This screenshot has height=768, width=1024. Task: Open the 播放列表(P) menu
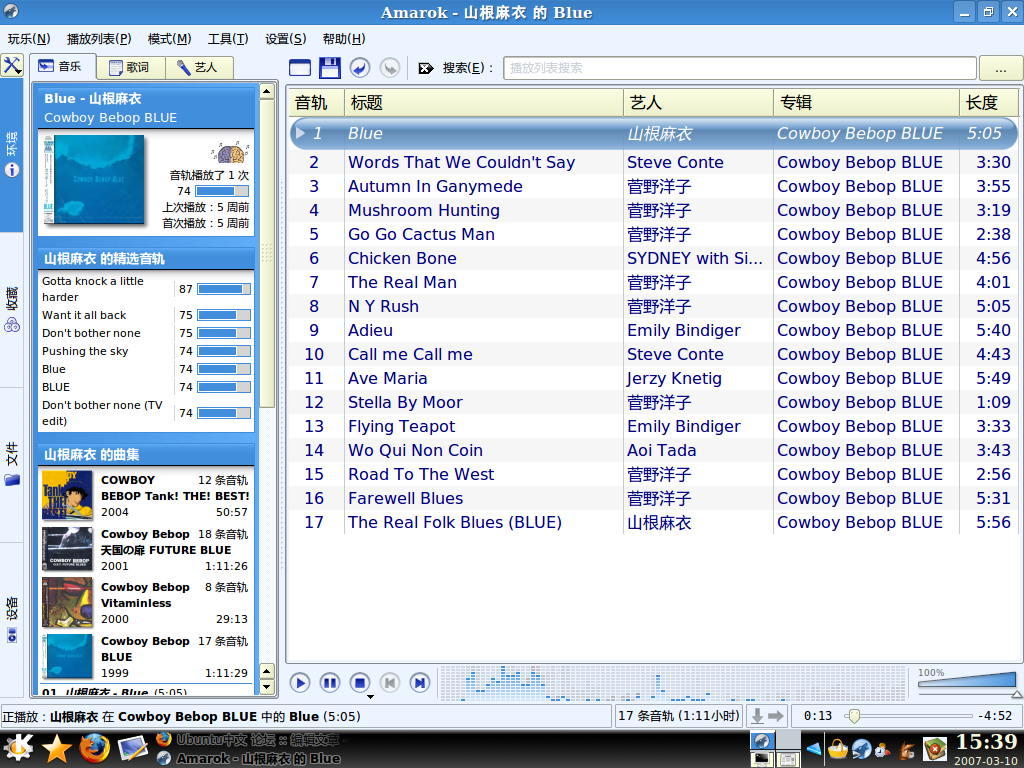tap(99, 39)
